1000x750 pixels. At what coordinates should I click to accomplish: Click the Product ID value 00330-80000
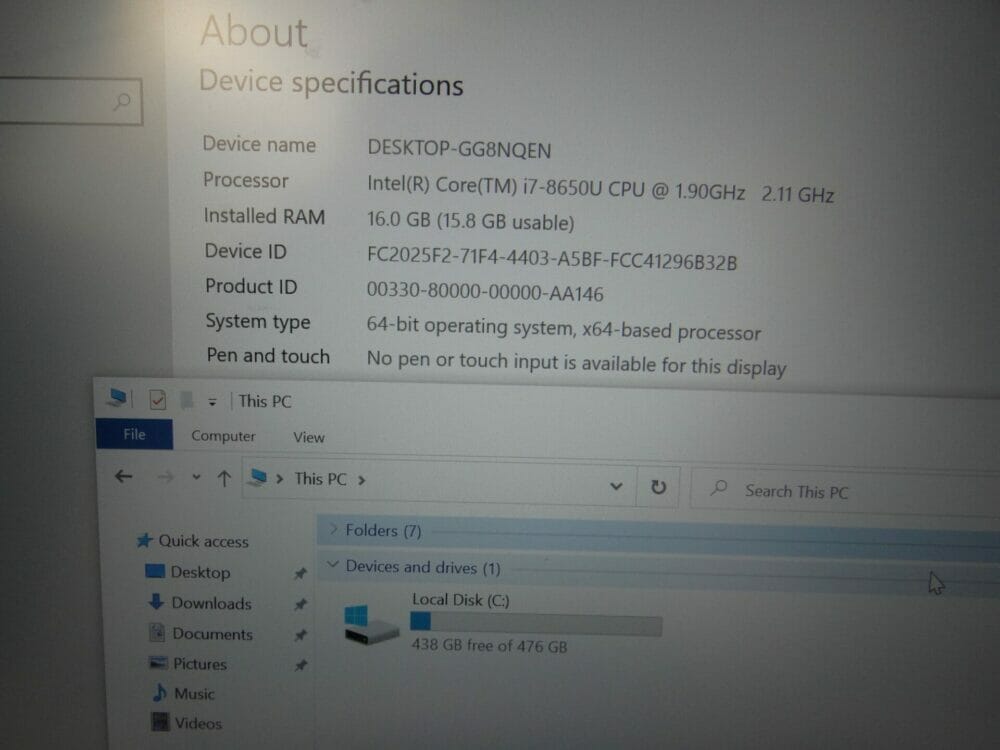coord(485,292)
